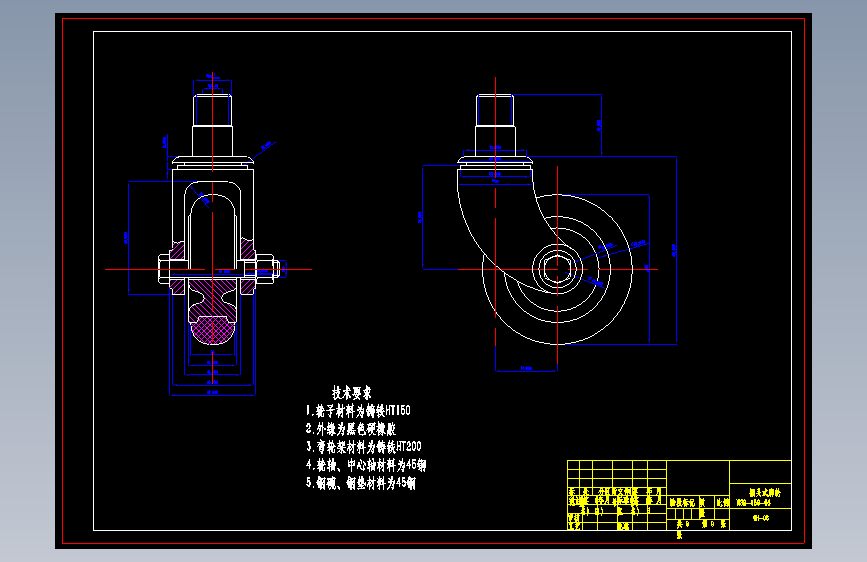Click the '比例' scale cell in title block
Image resolution: width=867 pixels, height=562 pixels.
coord(722,503)
